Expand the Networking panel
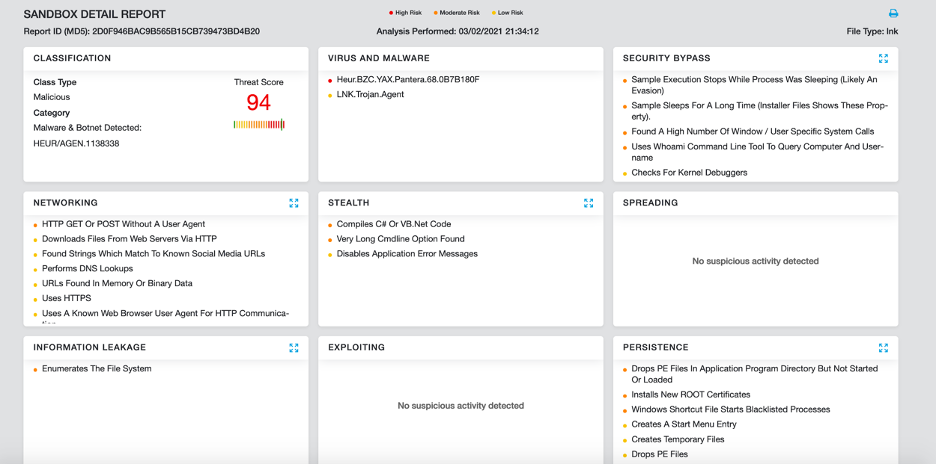The image size is (936, 464). click(x=293, y=203)
